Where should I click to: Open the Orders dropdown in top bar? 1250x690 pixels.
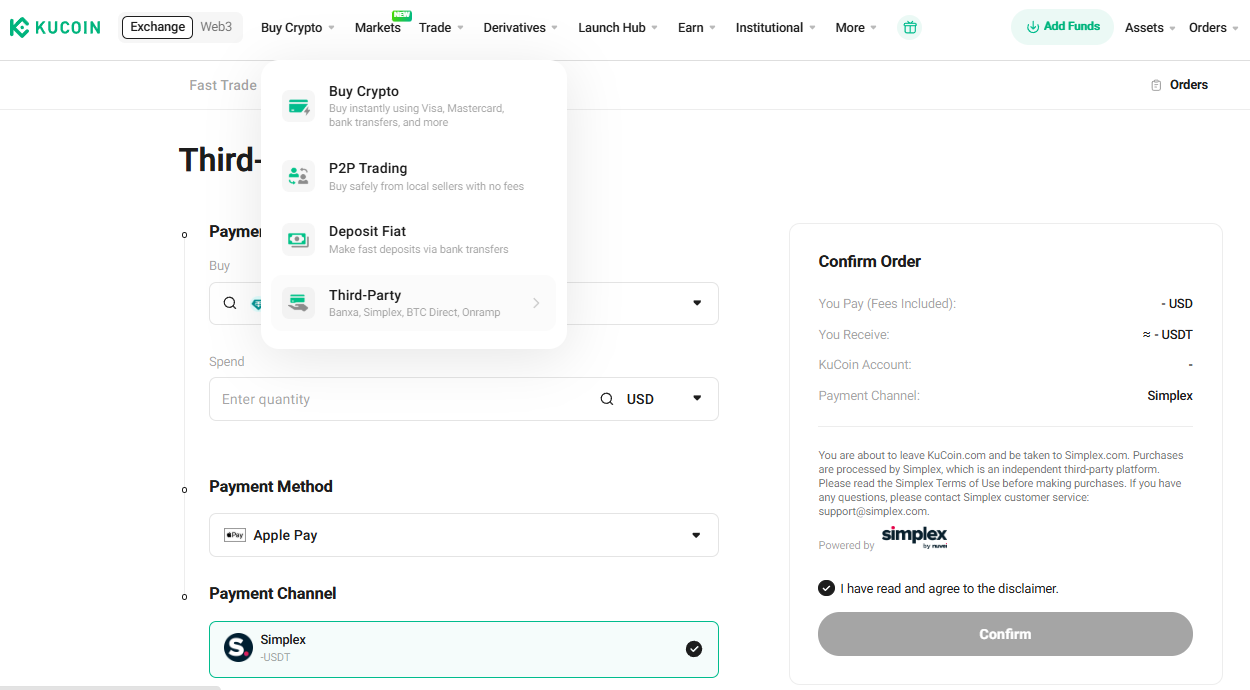coord(1214,28)
